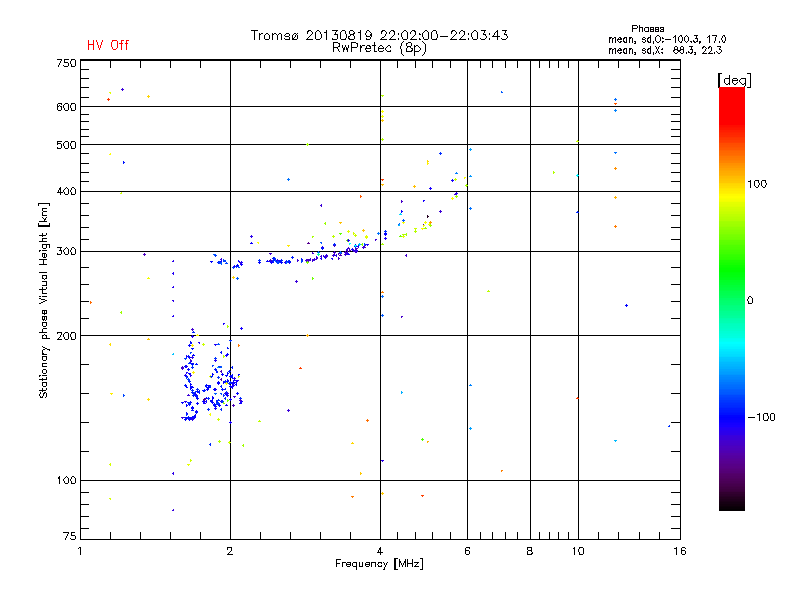This screenshot has width=800, height=600.
Task: Click the x-axis tick label '8'
Action: point(530,551)
